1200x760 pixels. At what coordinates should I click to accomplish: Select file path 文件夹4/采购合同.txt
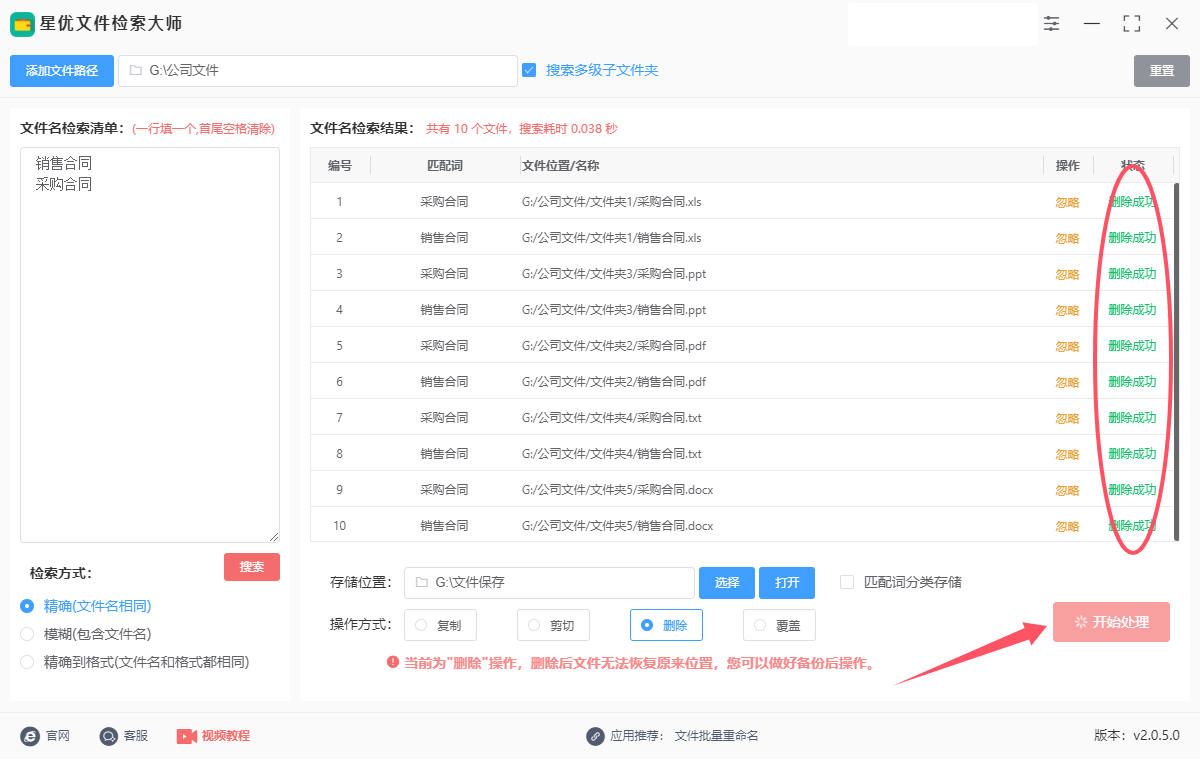[612, 418]
